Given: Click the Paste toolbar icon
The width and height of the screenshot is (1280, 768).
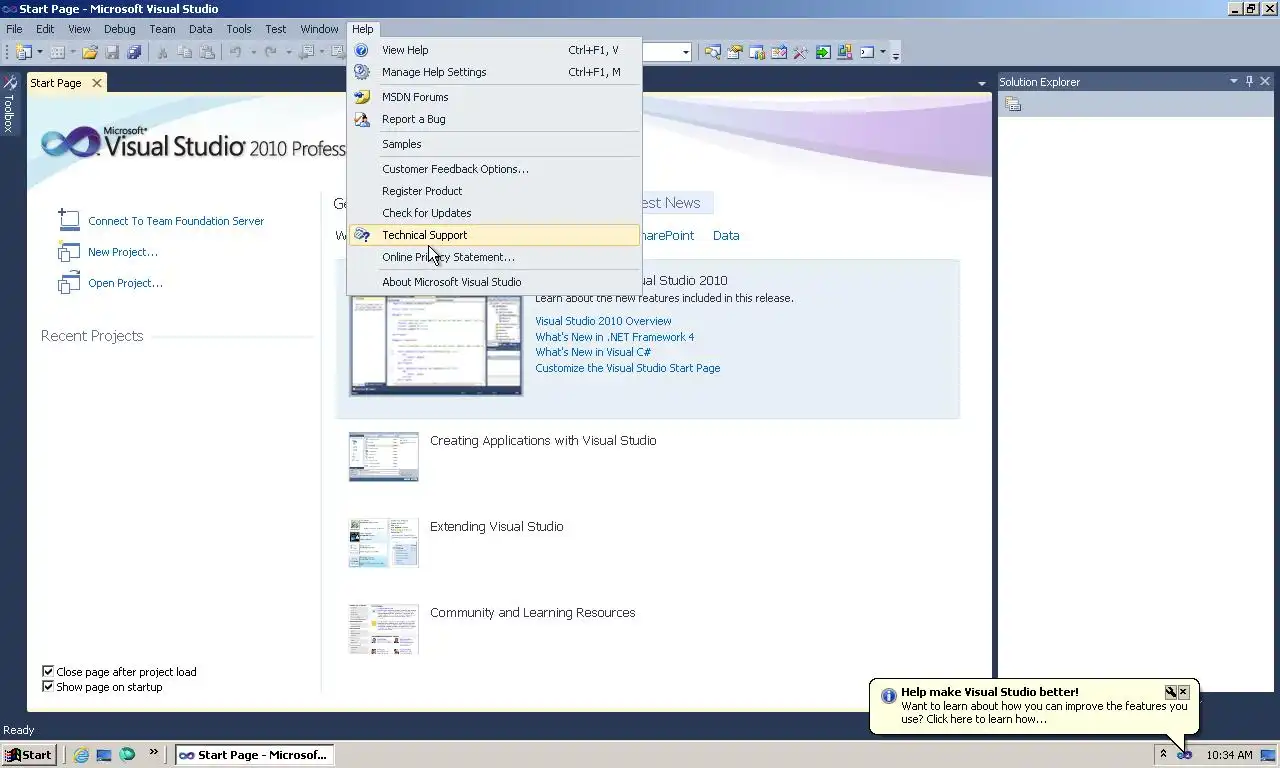Looking at the screenshot, I should (207, 52).
